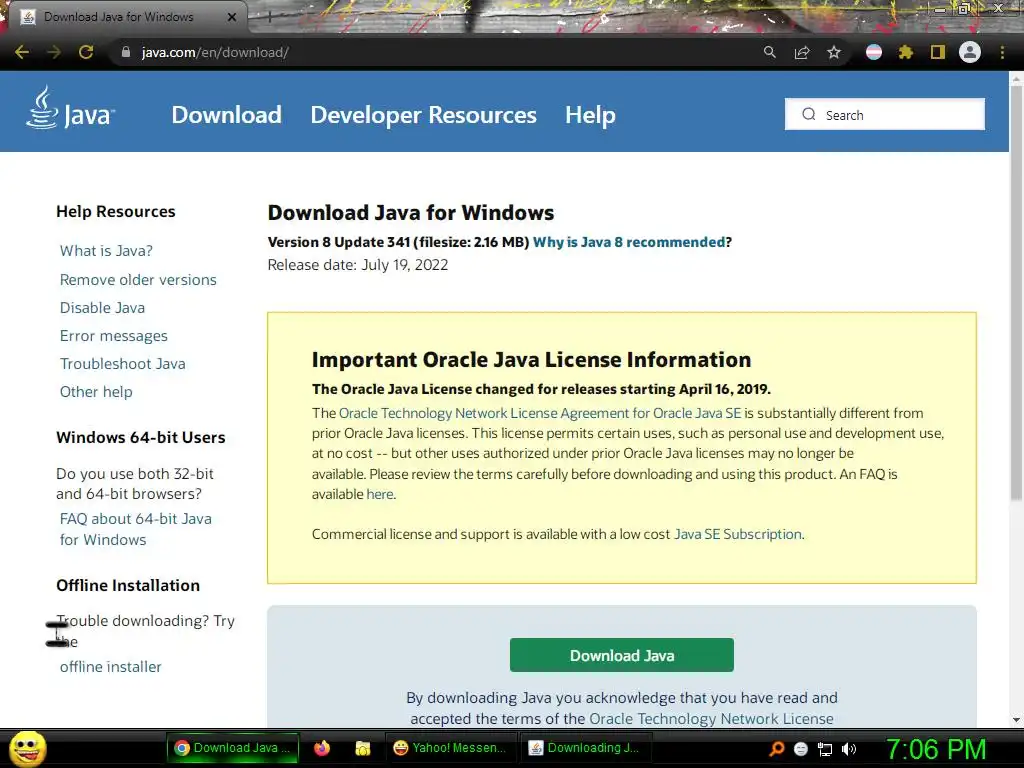This screenshot has width=1024, height=768.
Task: Click the Download Java for Windows heading
Action: (411, 213)
